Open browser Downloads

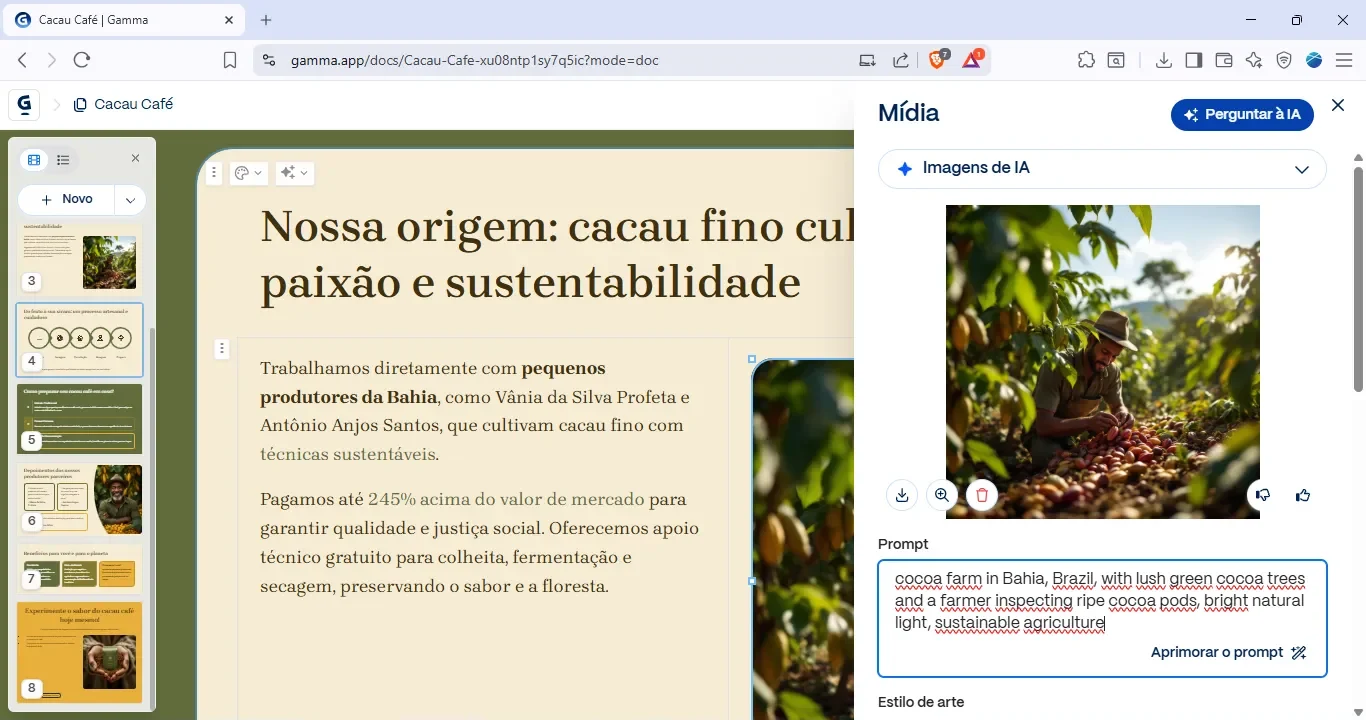(1163, 60)
